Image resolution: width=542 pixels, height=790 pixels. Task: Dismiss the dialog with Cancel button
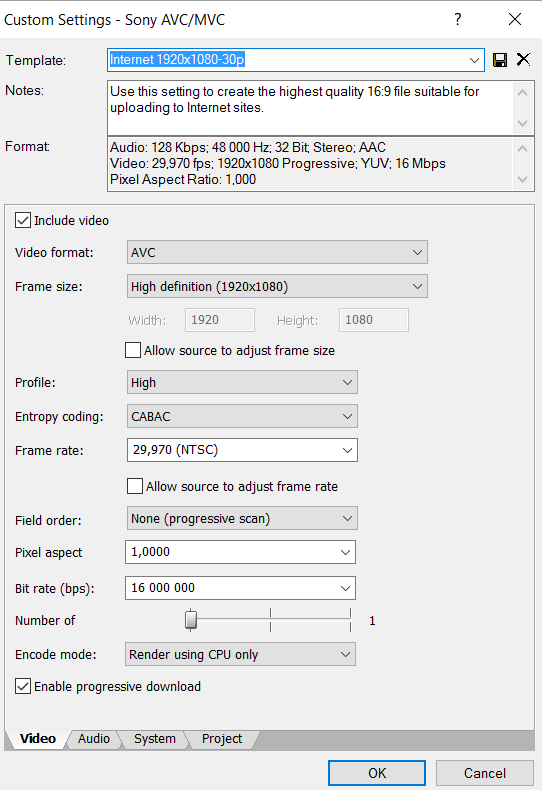(485, 773)
